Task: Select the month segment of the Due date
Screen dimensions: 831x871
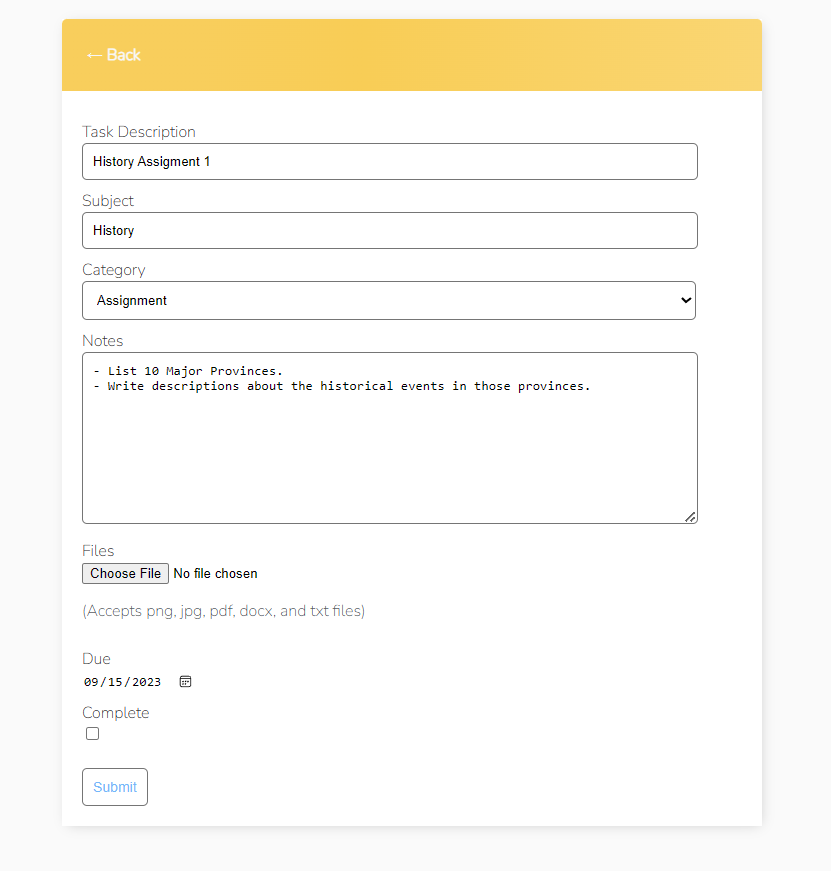Action: 93,681
